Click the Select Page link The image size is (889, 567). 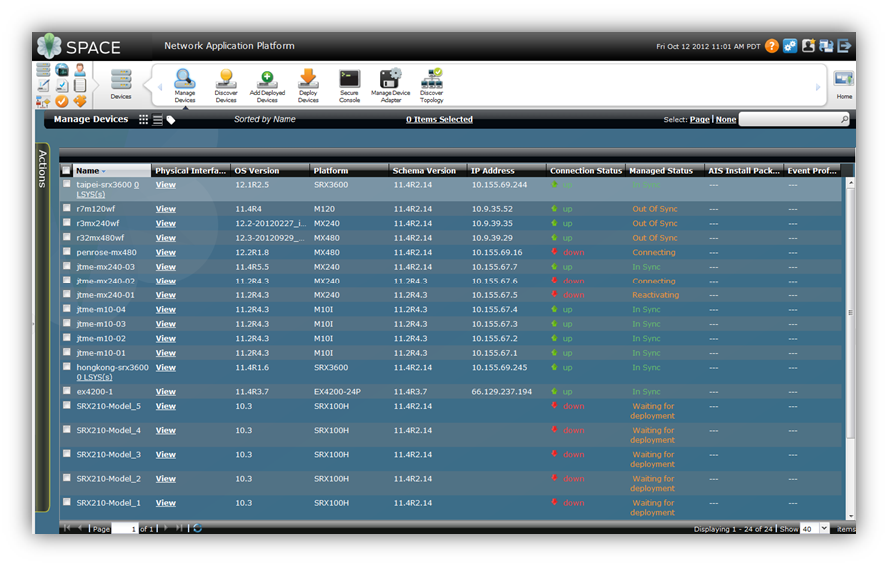[700, 120]
